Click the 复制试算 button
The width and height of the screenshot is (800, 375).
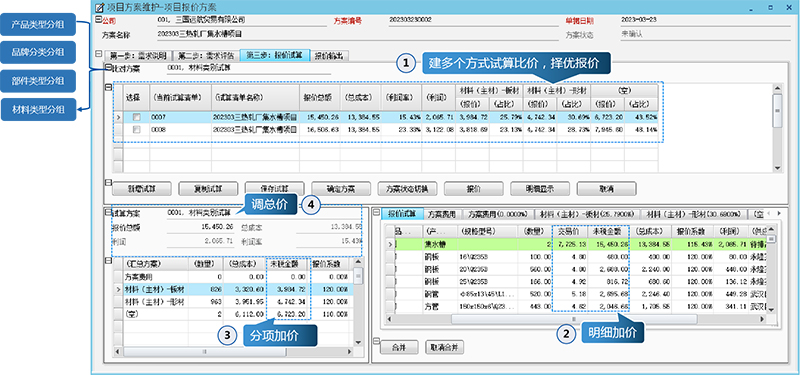[208, 188]
